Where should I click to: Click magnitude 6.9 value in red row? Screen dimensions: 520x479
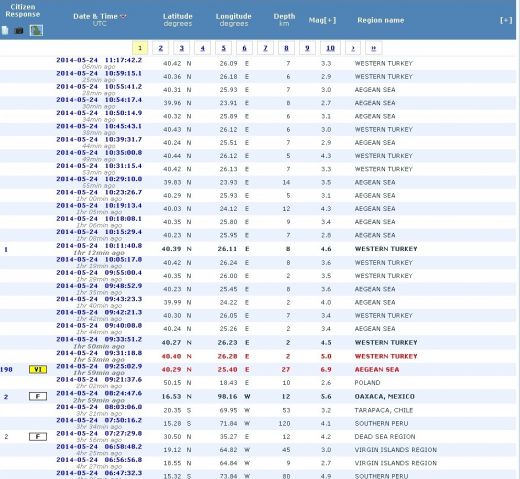(326, 370)
